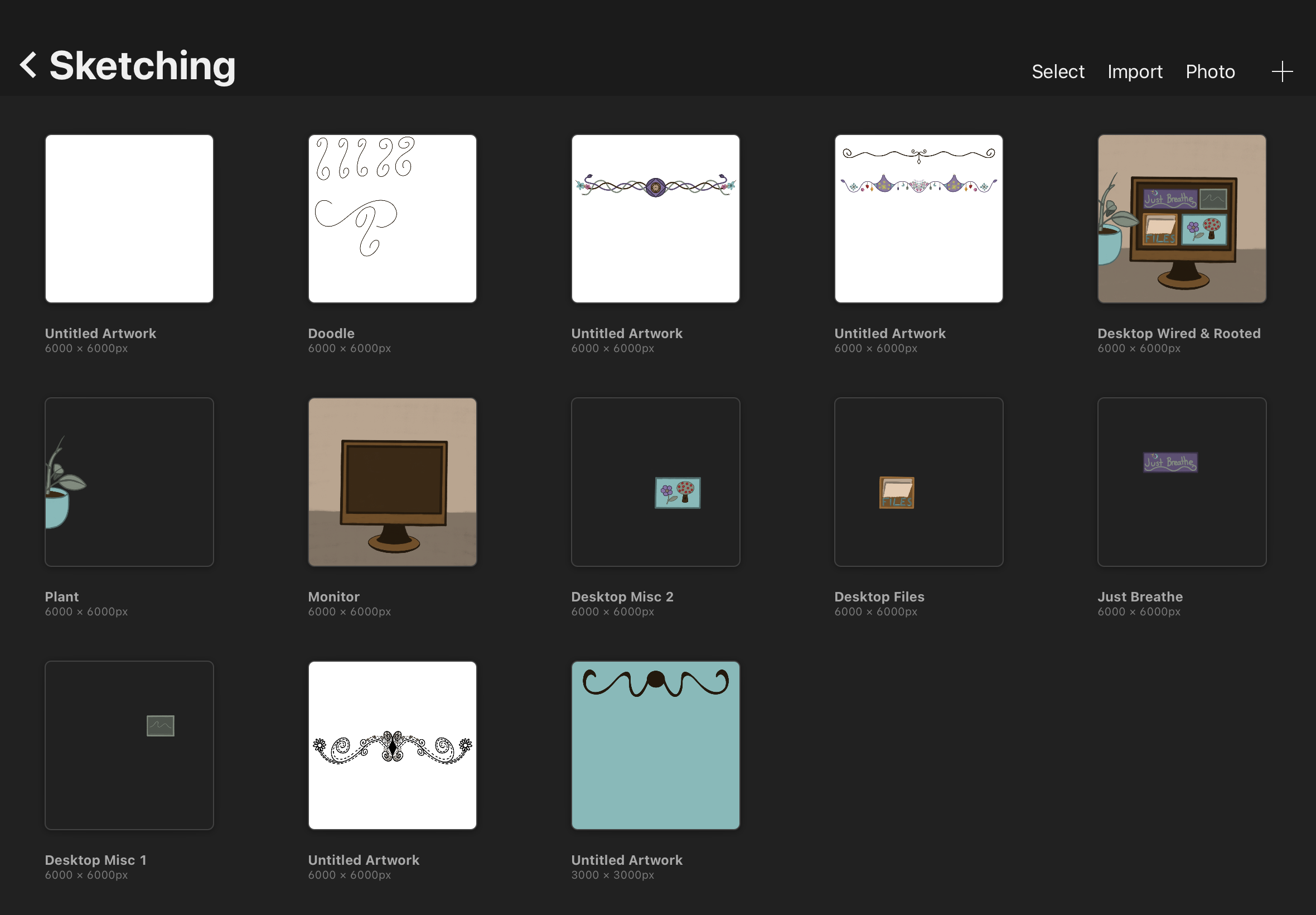This screenshot has width=1316, height=915.
Task: Tap the Sketching stack title
Action: tap(142, 65)
